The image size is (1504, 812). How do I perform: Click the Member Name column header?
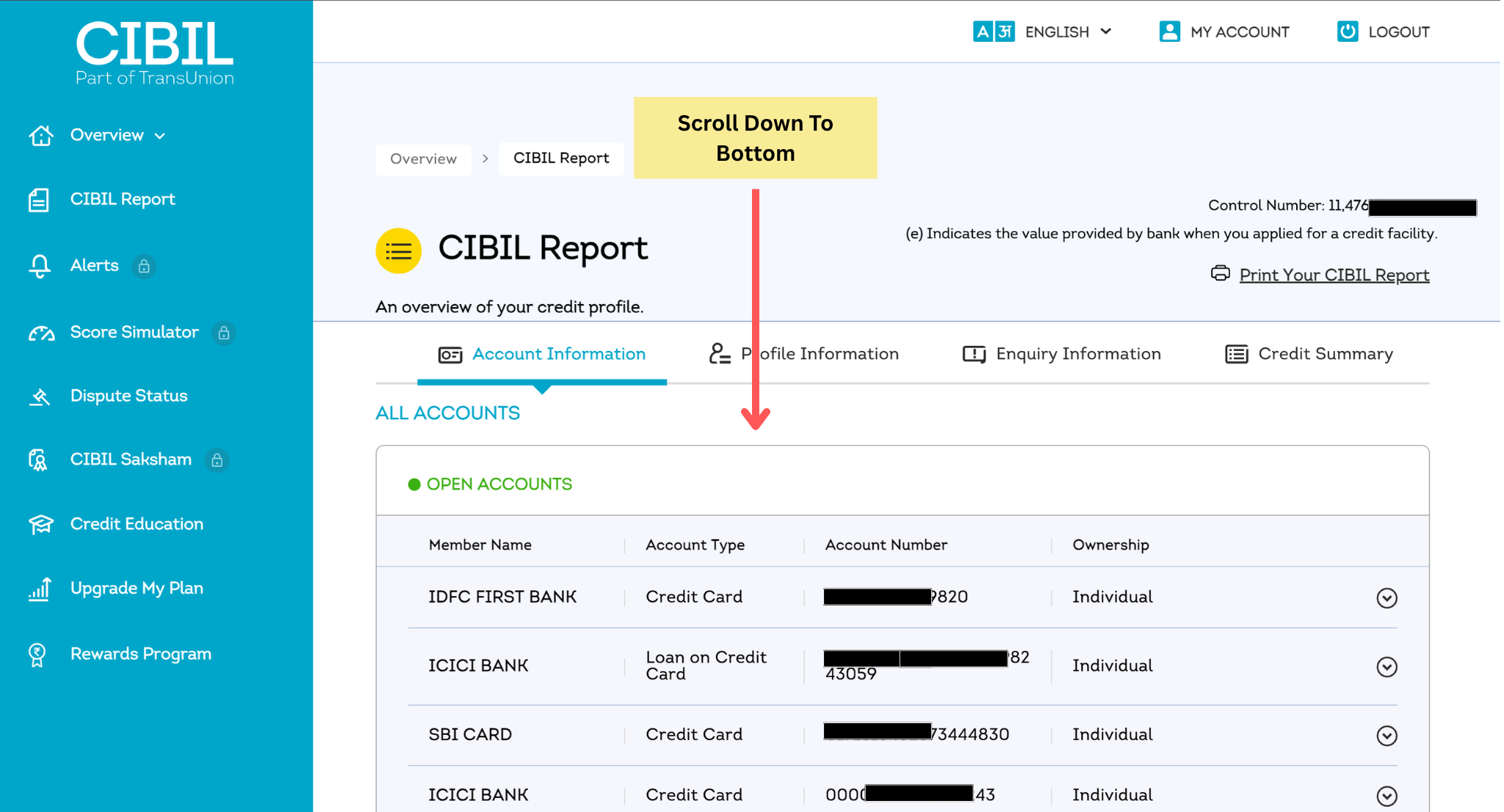pos(480,545)
